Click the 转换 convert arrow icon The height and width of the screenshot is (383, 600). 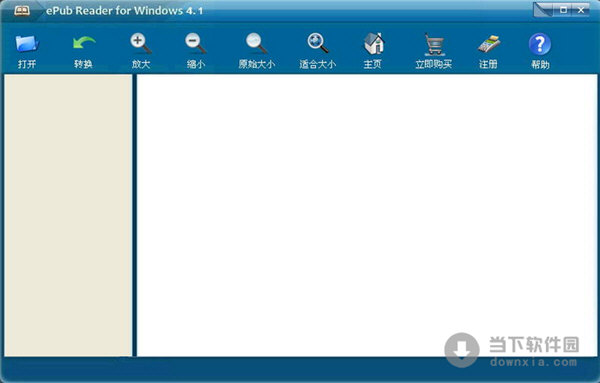click(x=84, y=43)
